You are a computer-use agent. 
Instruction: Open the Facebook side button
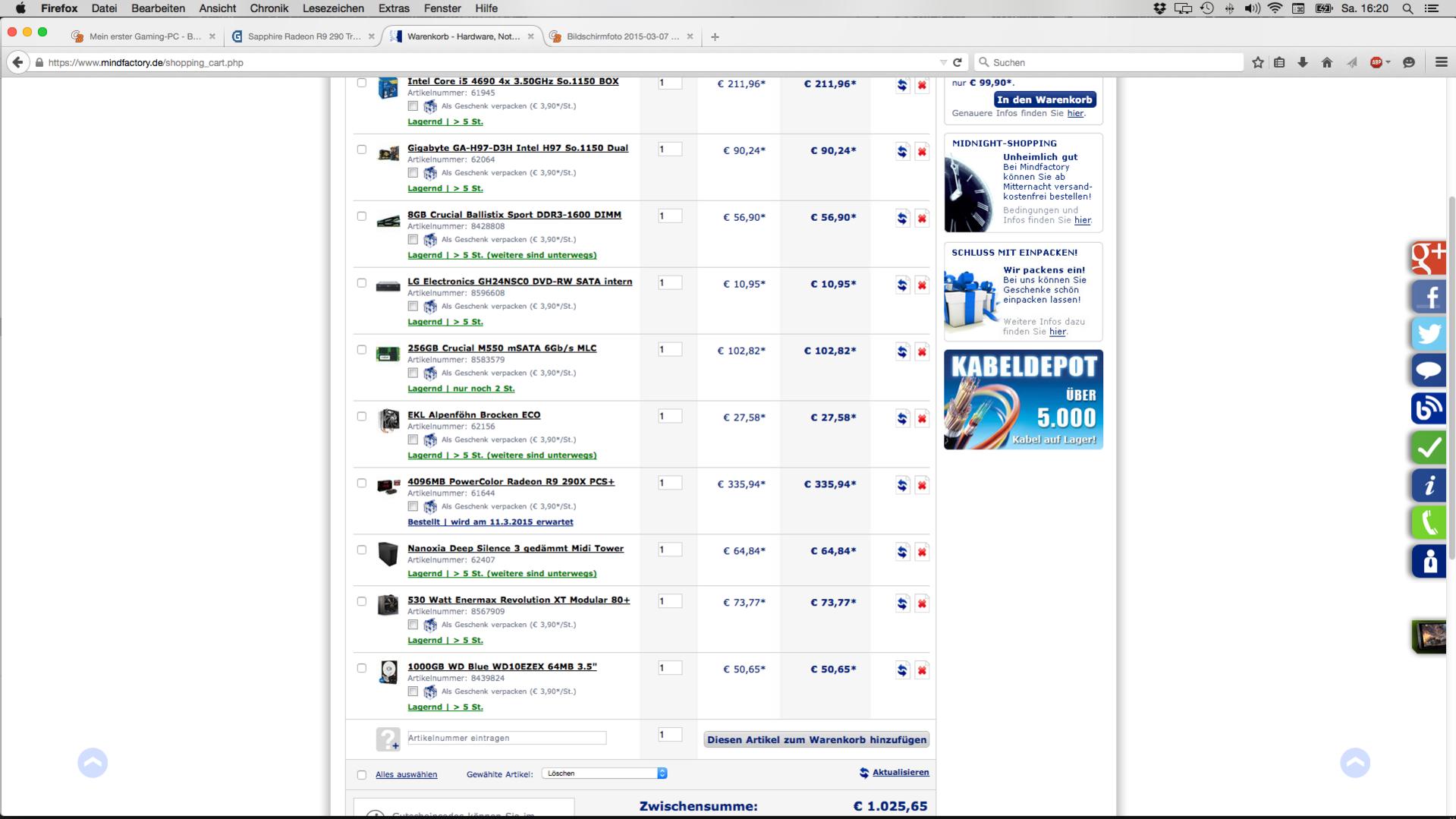coord(1429,296)
